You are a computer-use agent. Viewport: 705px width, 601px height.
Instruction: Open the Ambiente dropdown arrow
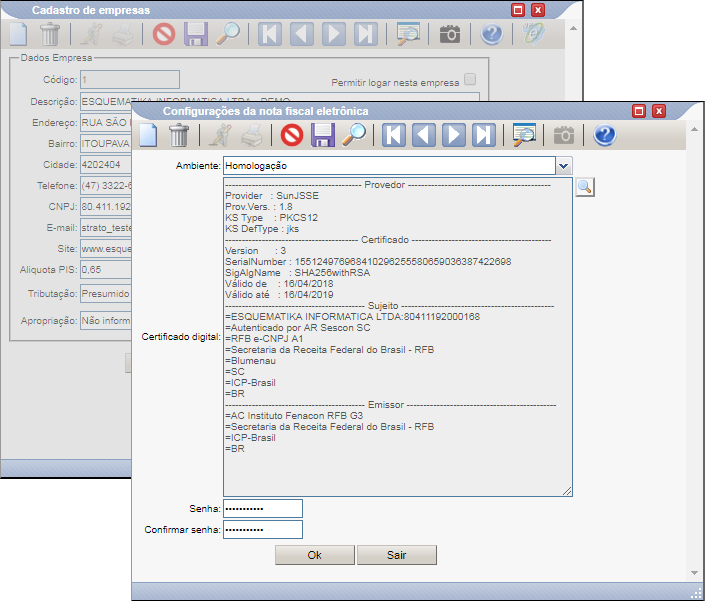(564, 166)
